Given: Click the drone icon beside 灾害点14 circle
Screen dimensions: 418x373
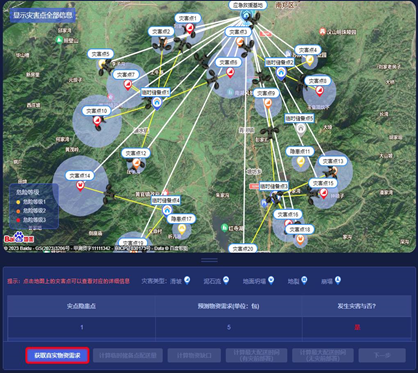Looking at the screenshot, I should 109,194.
